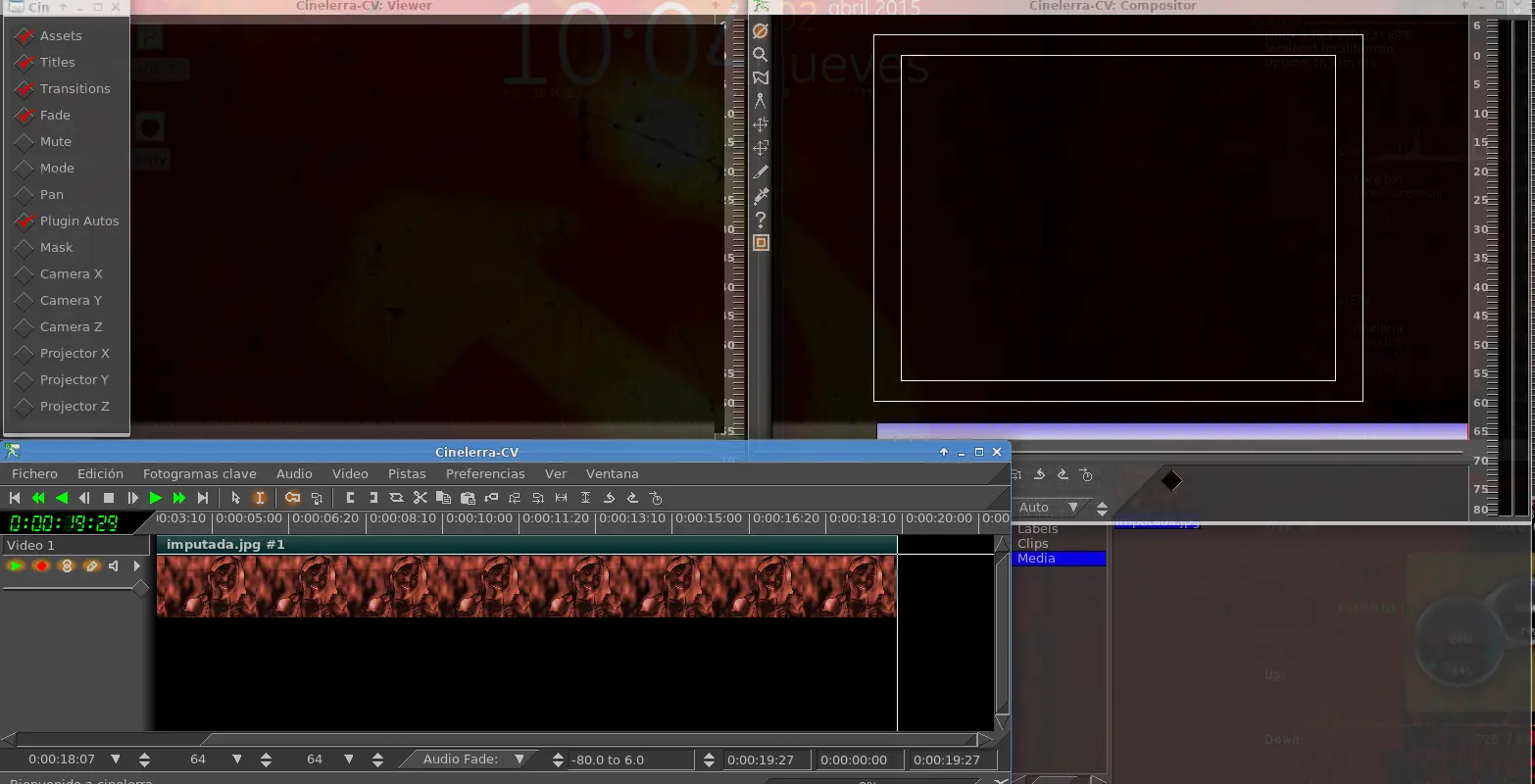Image resolution: width=1535 pixels, height=784 pixels.
Task: Click the undo arrow in main toolbar
Action: pos(609,498)
